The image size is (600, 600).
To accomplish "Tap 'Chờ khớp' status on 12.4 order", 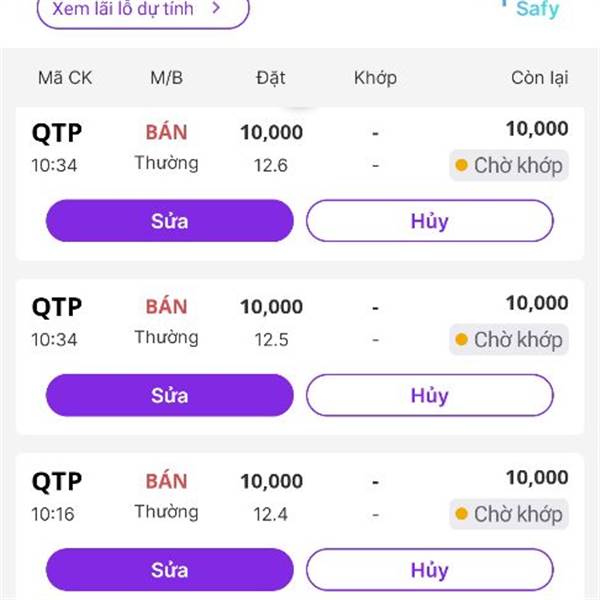I will tap(509, 515).
